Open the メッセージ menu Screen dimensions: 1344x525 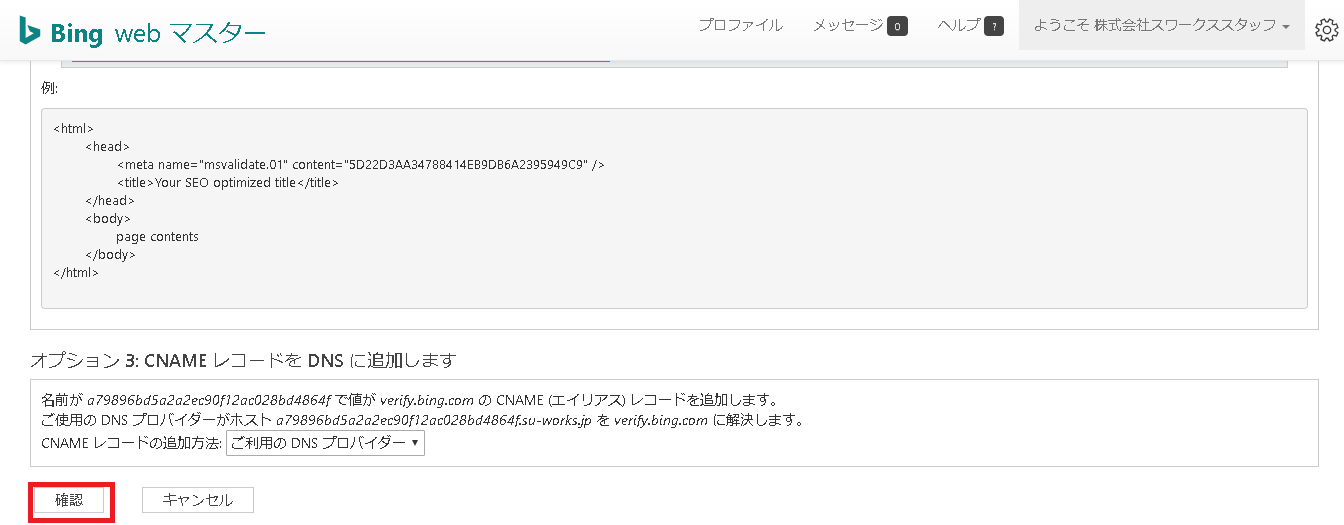pos(848,26)
